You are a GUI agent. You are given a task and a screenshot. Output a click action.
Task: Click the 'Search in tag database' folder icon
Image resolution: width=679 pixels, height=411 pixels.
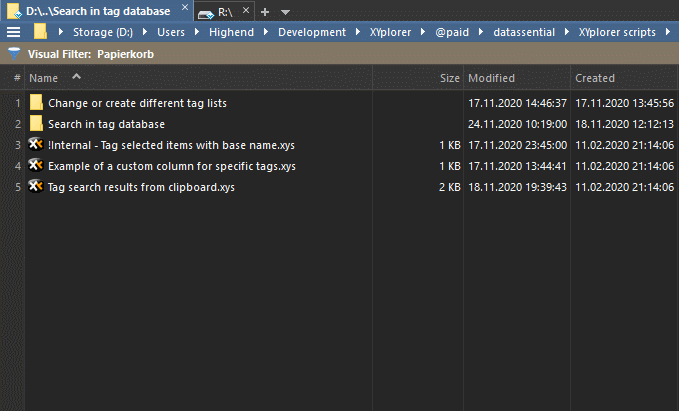(36, 124)
